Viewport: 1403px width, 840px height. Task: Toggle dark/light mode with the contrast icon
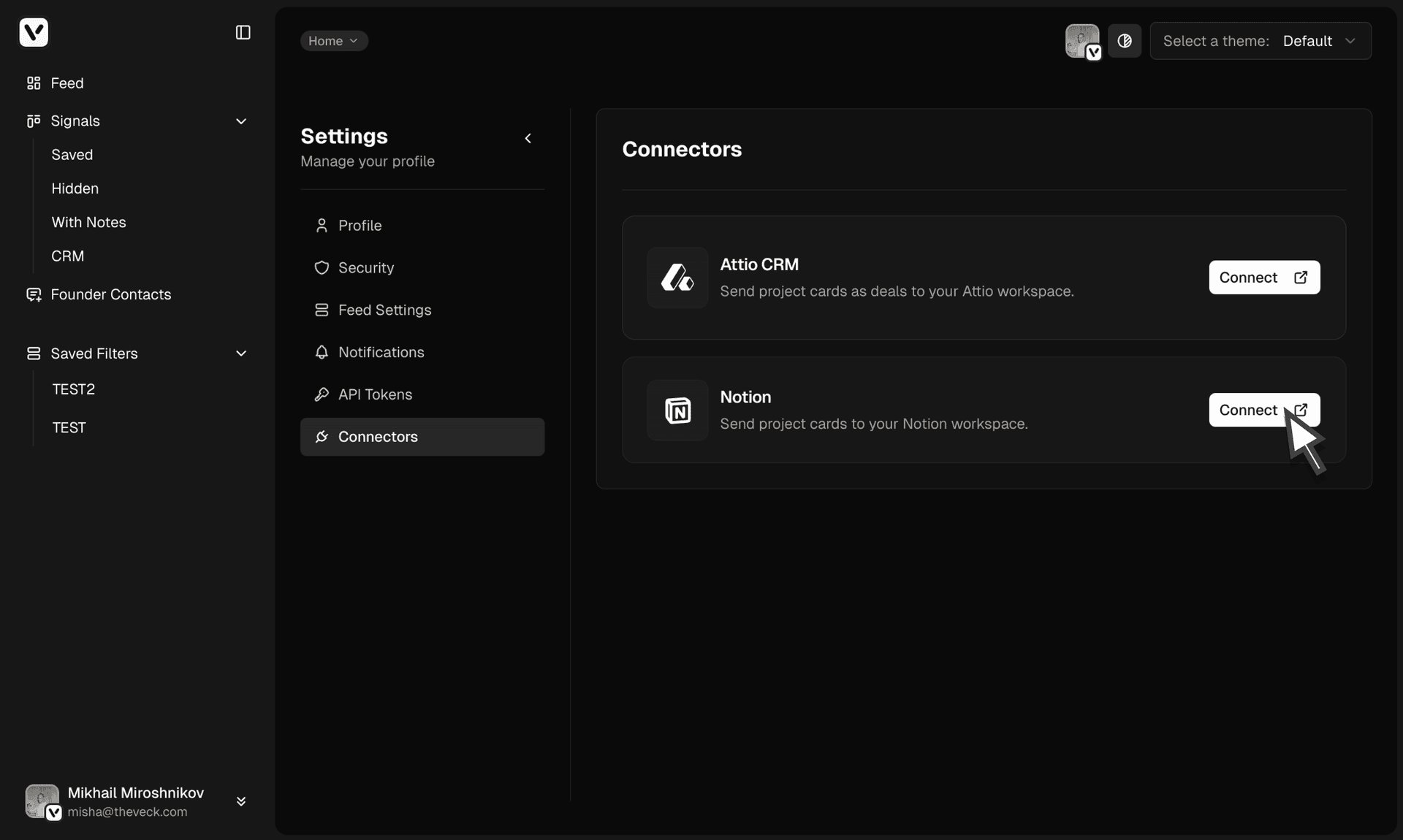1125,41
